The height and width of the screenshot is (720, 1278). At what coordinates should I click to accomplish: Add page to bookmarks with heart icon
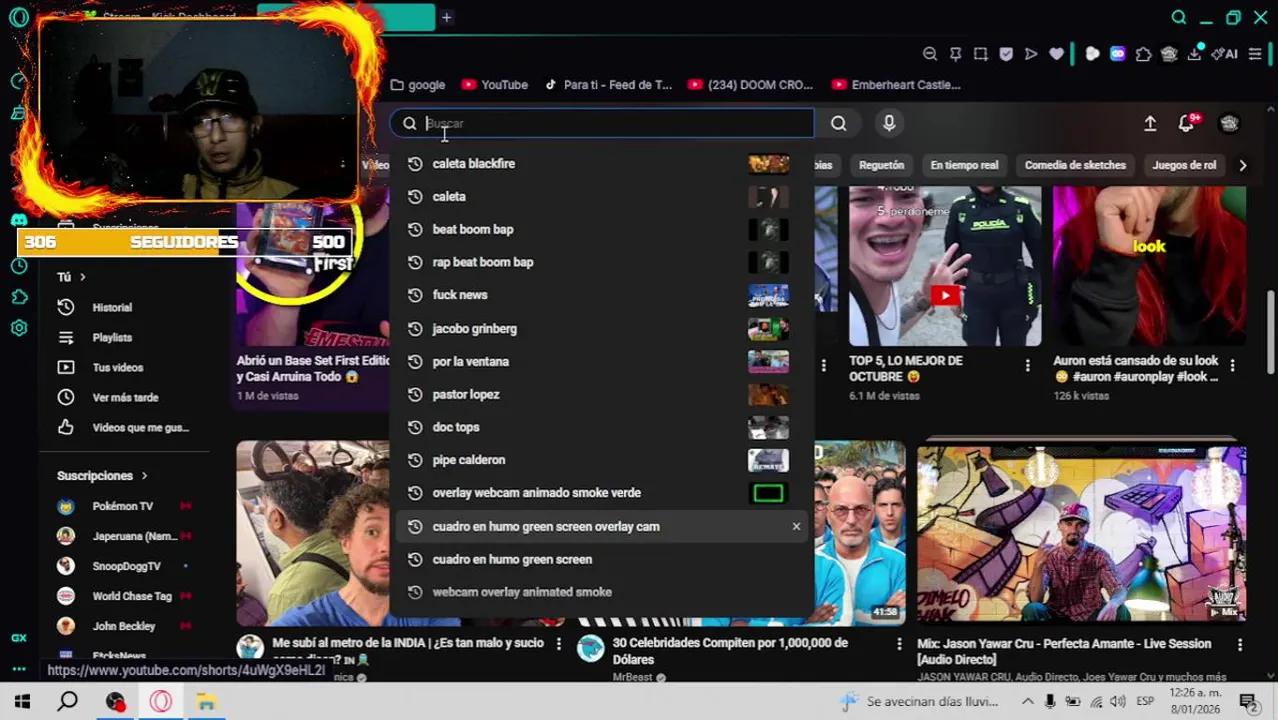[x=1057, y=54]
